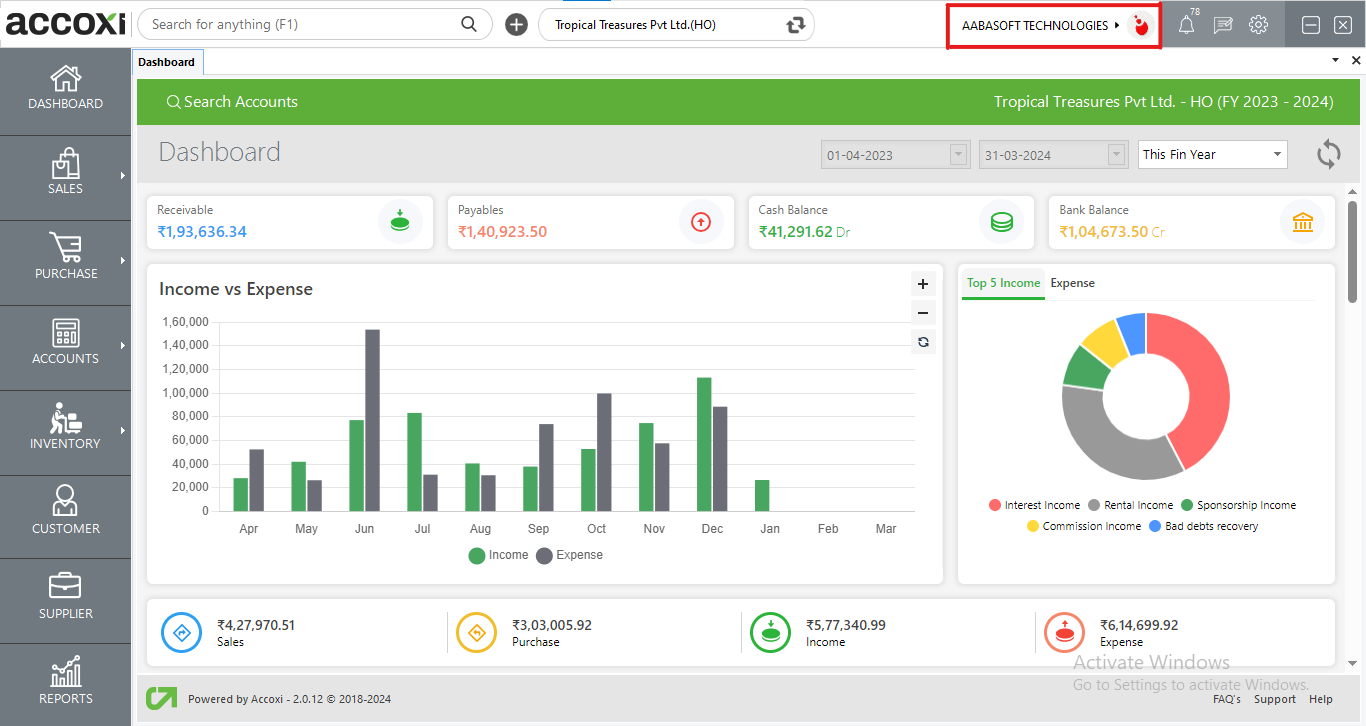Open the FAQ's link

pos(1226,699)
